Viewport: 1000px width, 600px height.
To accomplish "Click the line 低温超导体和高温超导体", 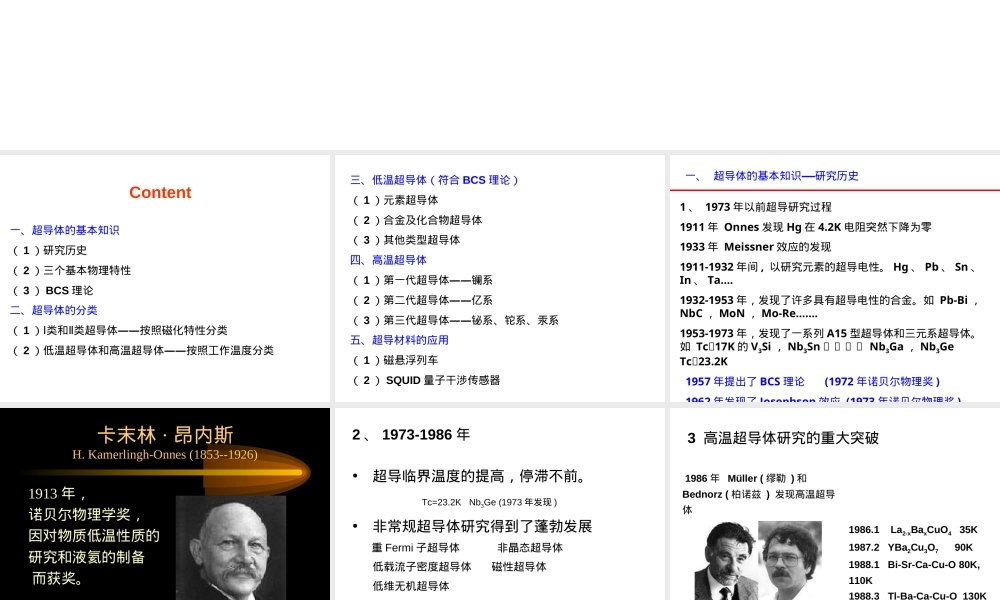I will 143,351.
